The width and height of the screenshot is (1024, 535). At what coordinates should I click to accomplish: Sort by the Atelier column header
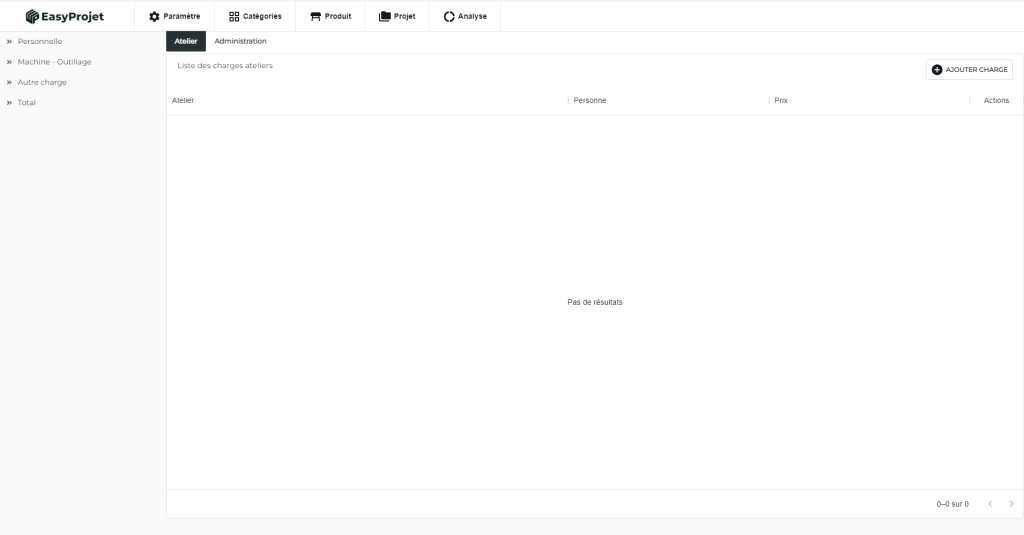coord(183,101)
